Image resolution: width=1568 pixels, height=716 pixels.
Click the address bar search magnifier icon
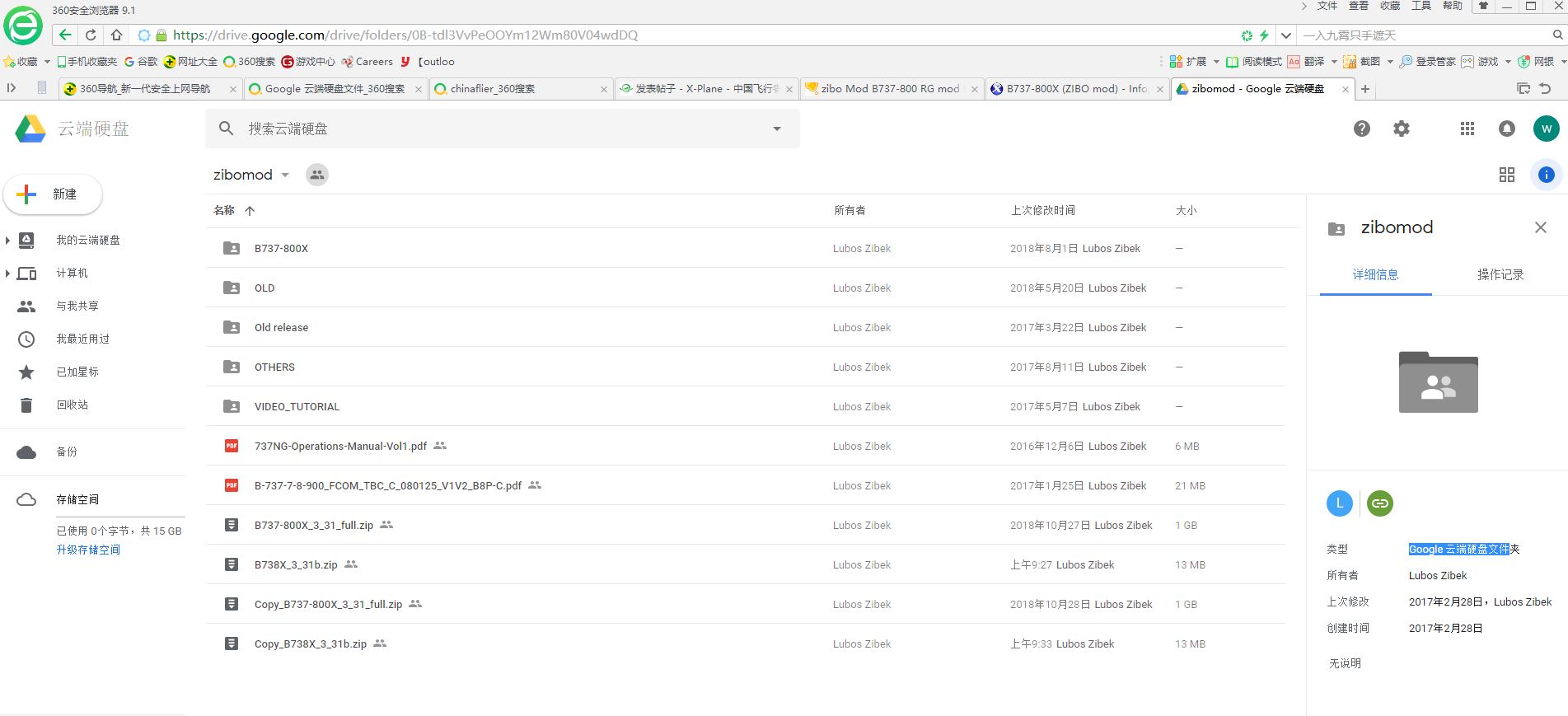[1557, 35]
